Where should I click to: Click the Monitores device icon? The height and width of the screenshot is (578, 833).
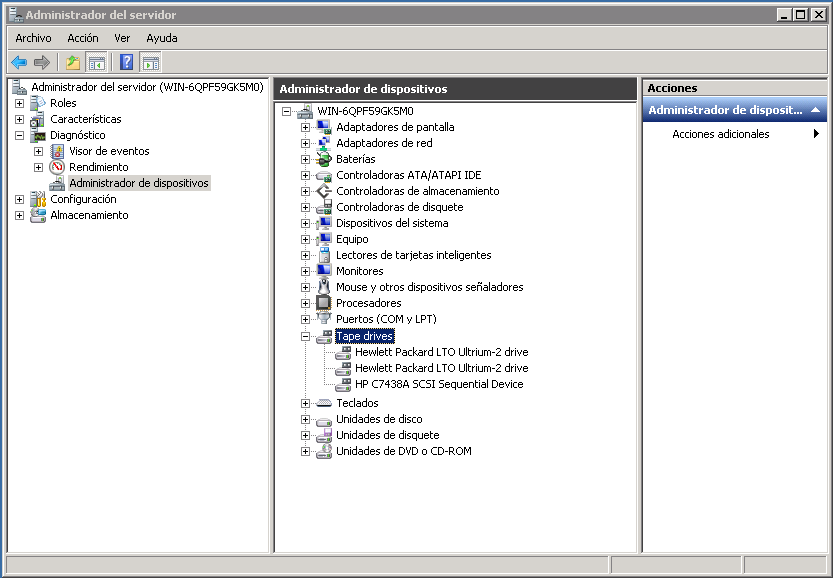tap(323, 271)
